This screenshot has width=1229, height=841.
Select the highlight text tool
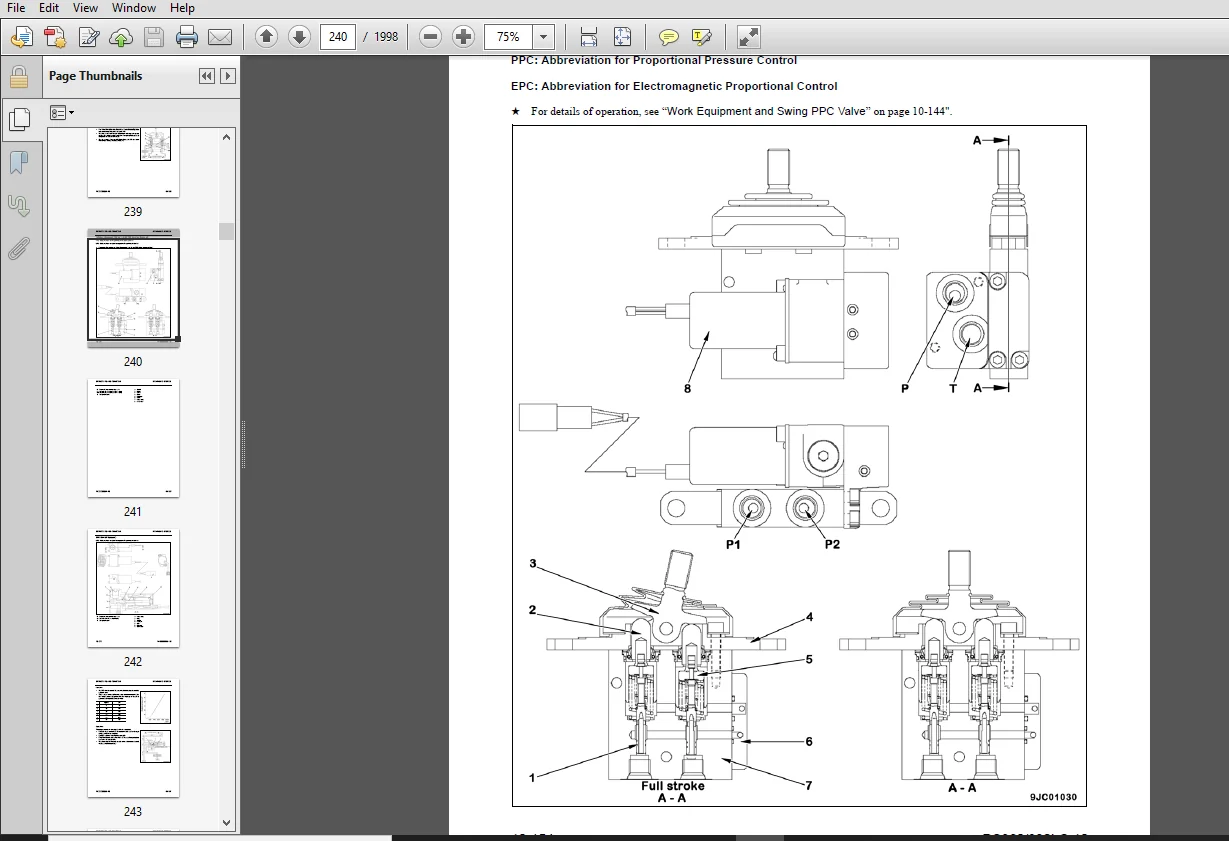(x=702, y=37)
